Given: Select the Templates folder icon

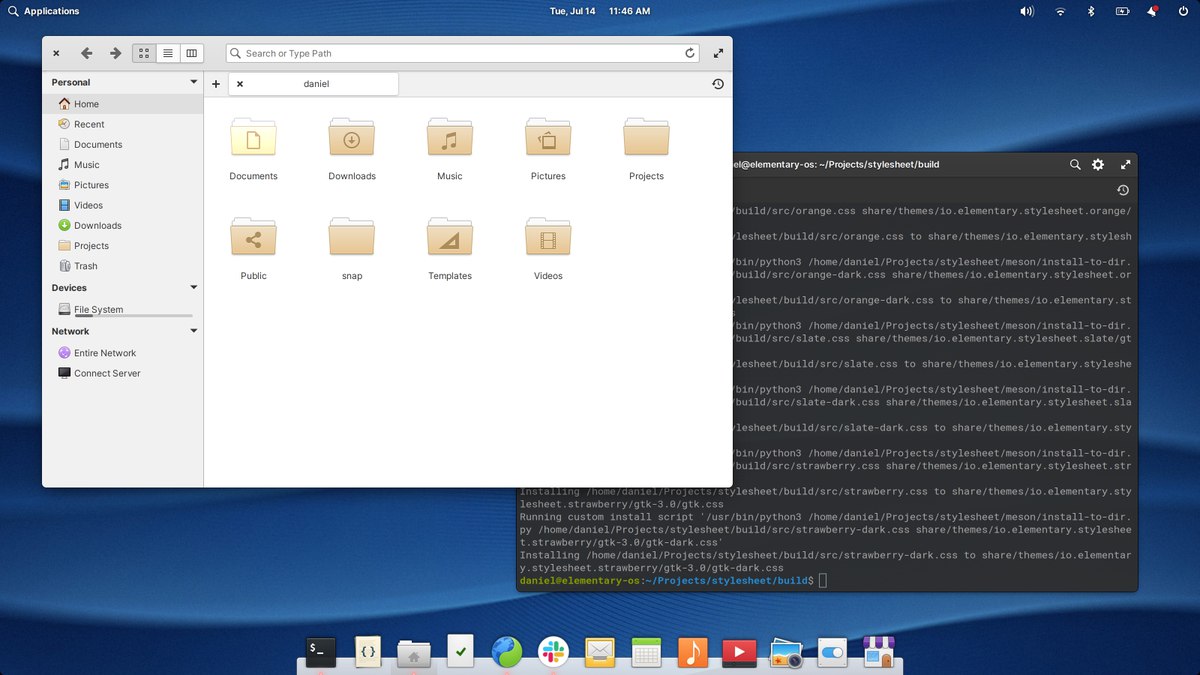Looking at the screenshot, I should [x=450, y=237].
